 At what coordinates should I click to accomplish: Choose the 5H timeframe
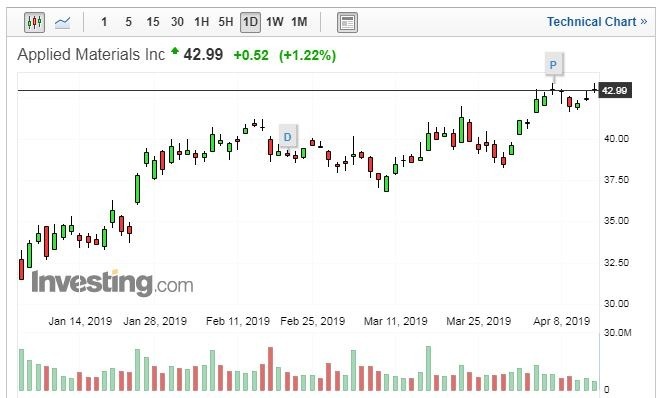(x=226, y=22)
